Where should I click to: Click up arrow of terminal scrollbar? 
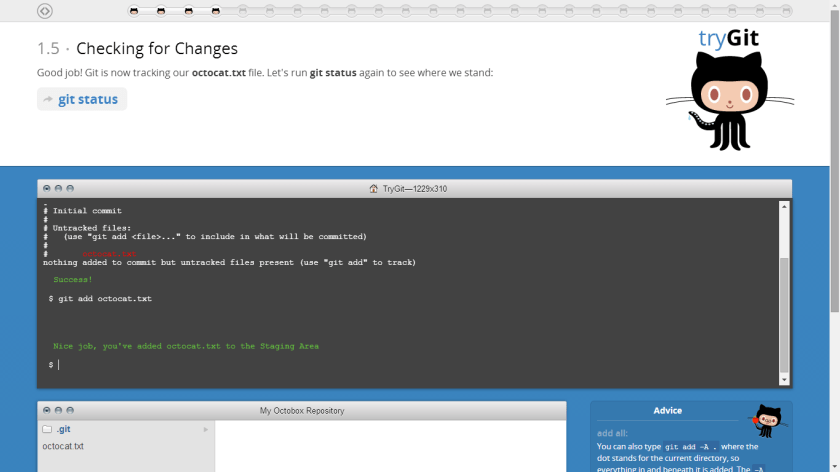click(x=784, y=206)
